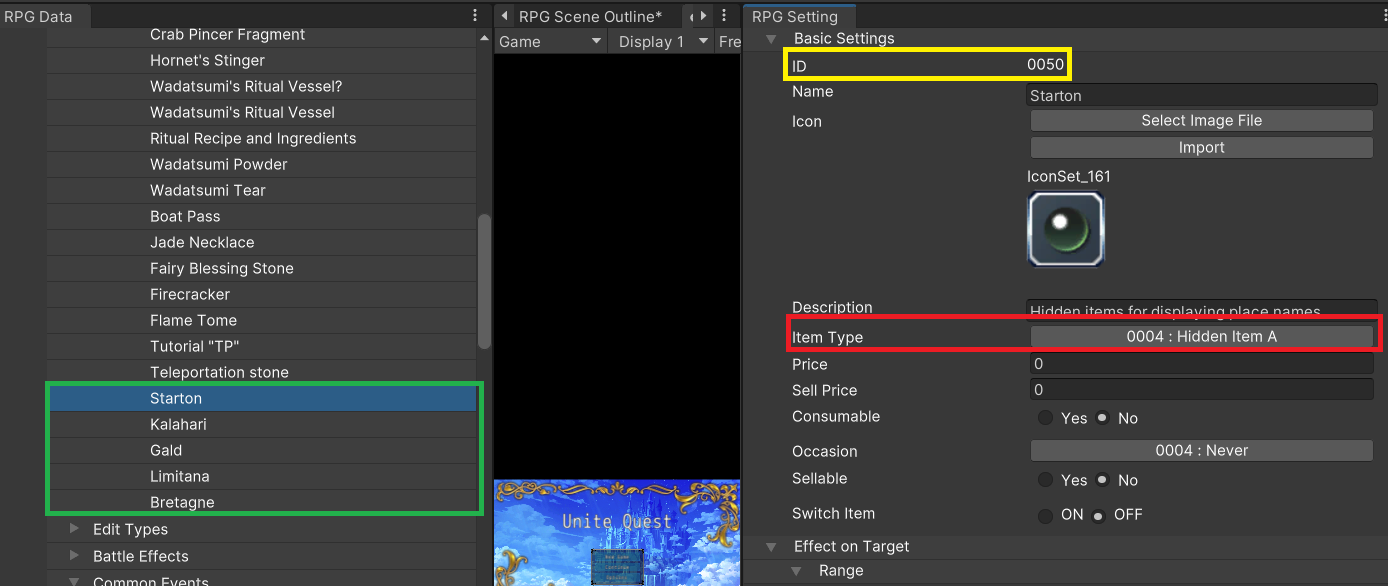Click the ID value 0050
1388x586 pixels.
pyautogui.click(x=1045, y=65)
